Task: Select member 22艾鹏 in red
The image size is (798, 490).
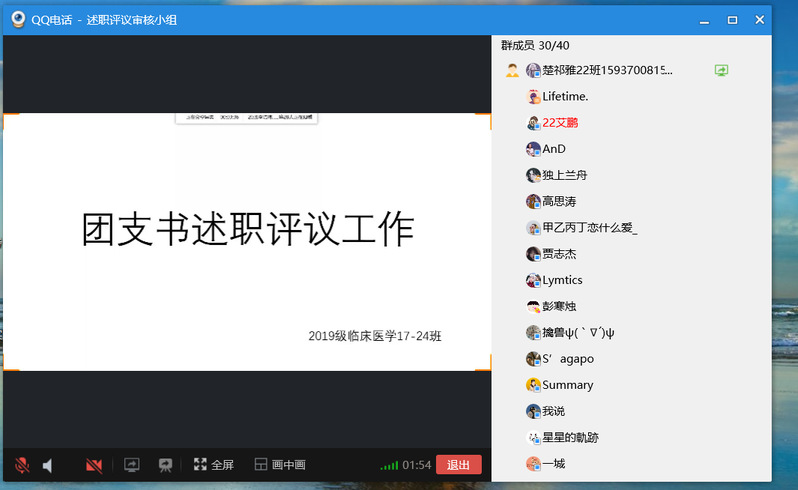Action: 559,123
